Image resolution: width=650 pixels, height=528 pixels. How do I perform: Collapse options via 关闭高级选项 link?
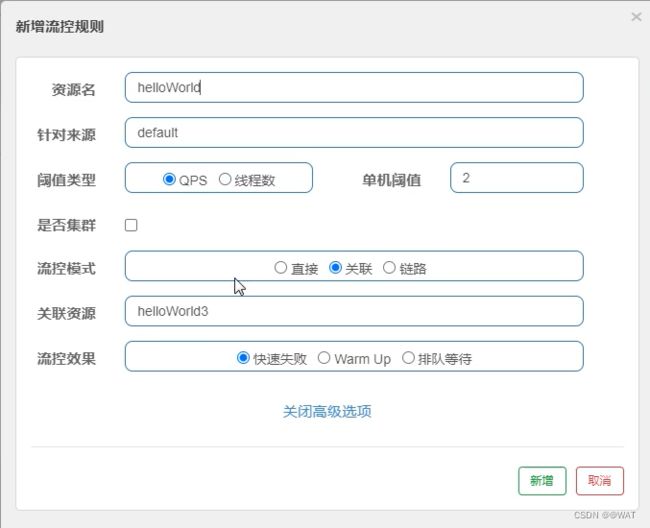point(327,412)
